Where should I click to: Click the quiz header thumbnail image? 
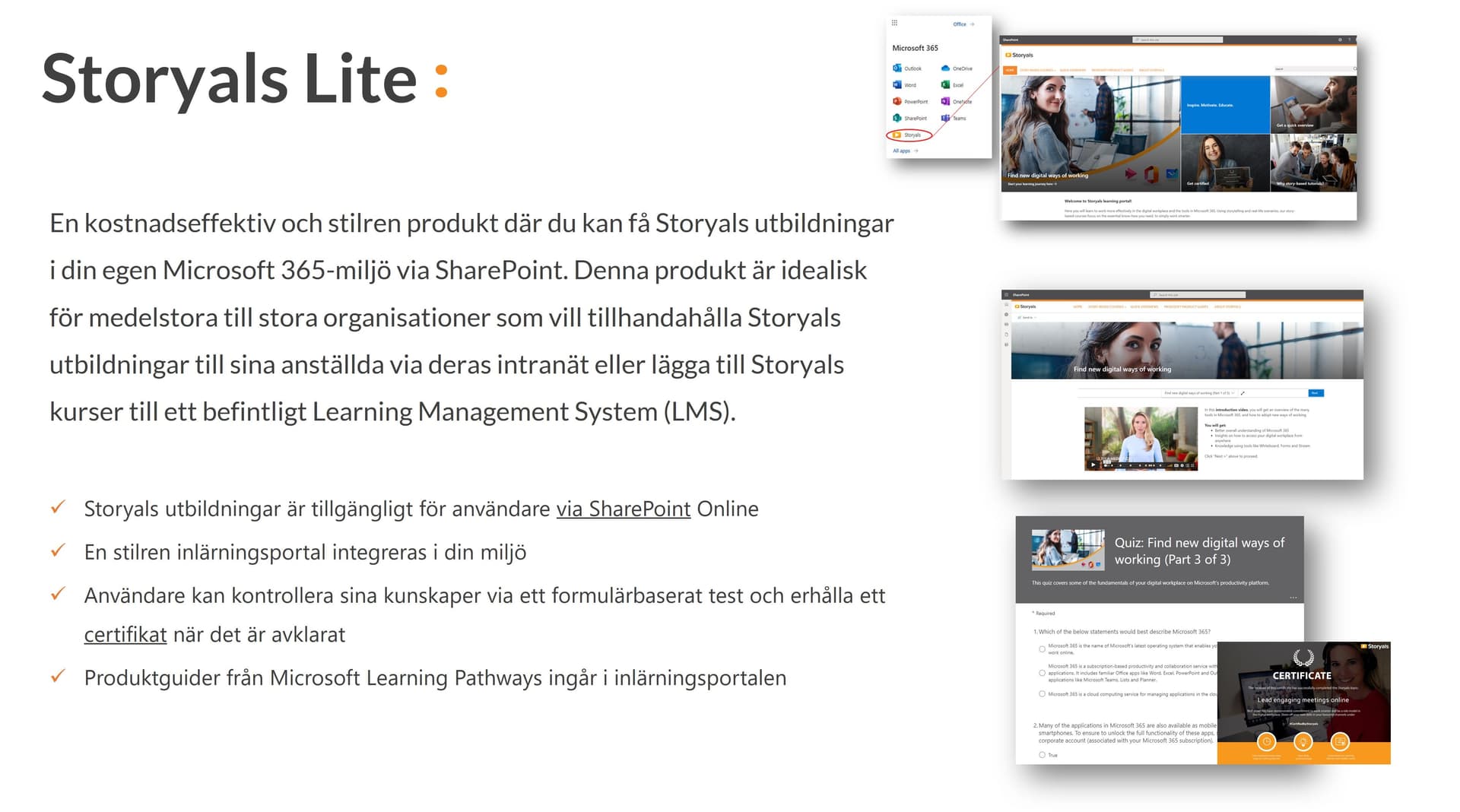[x=1068, y=550]
